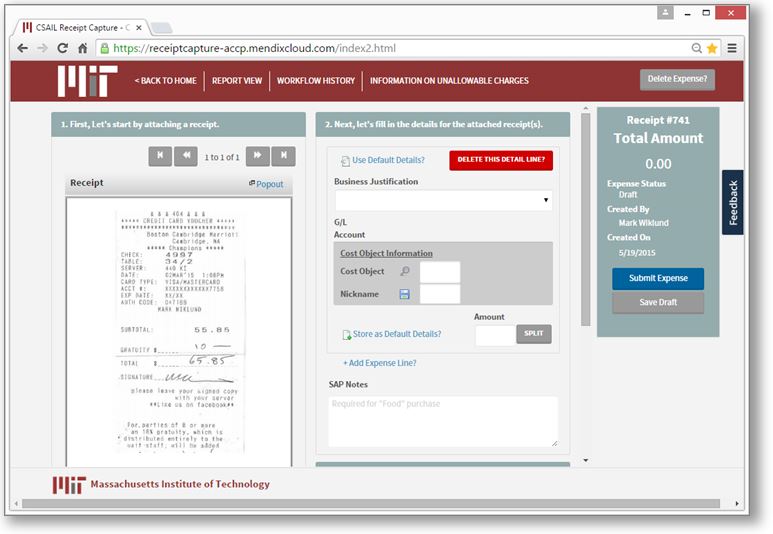Click the Use Default Details document icon
The image size is (773, 534).
[x=345, y=161]
